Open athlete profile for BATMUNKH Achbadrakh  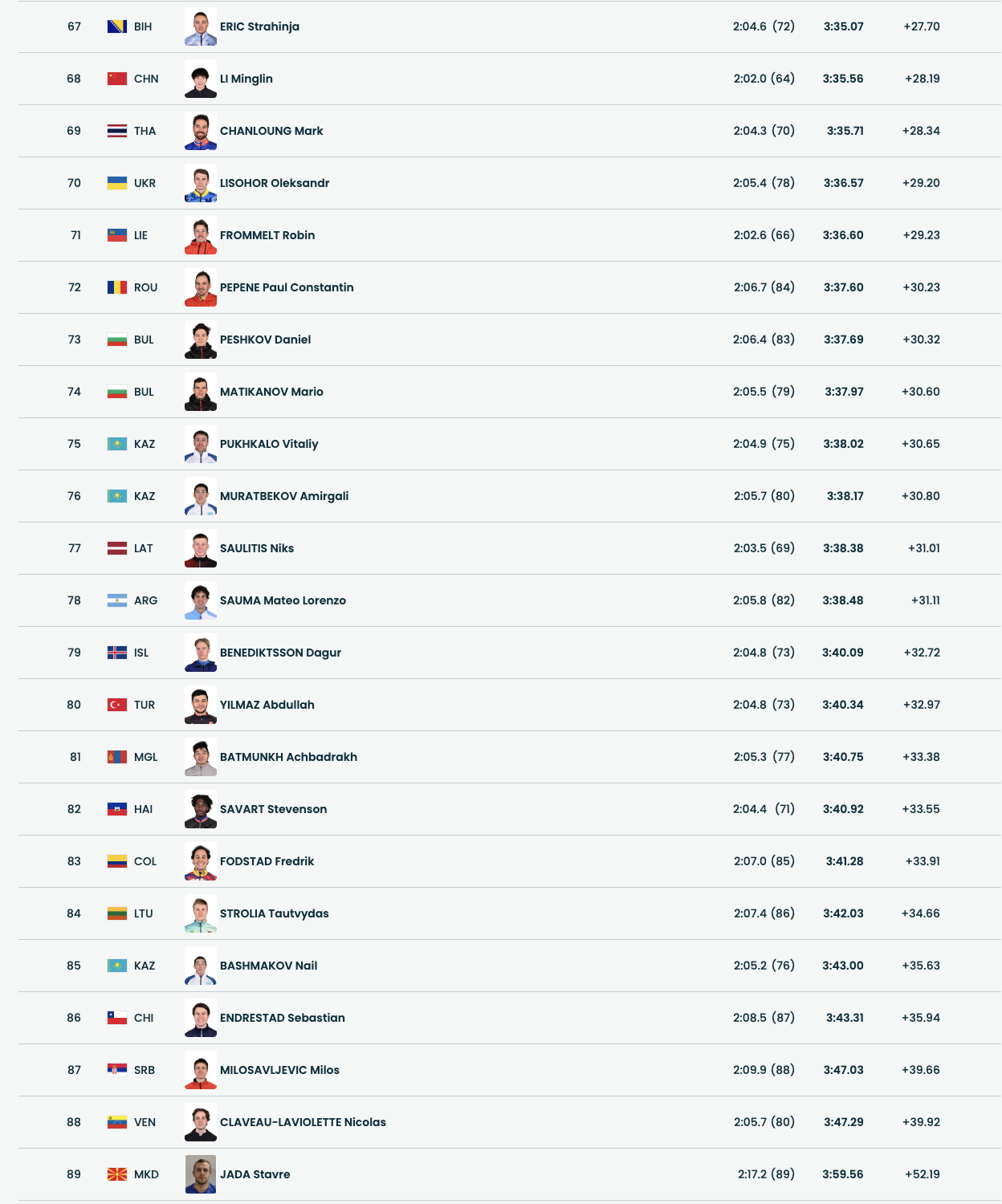[288, 757]
